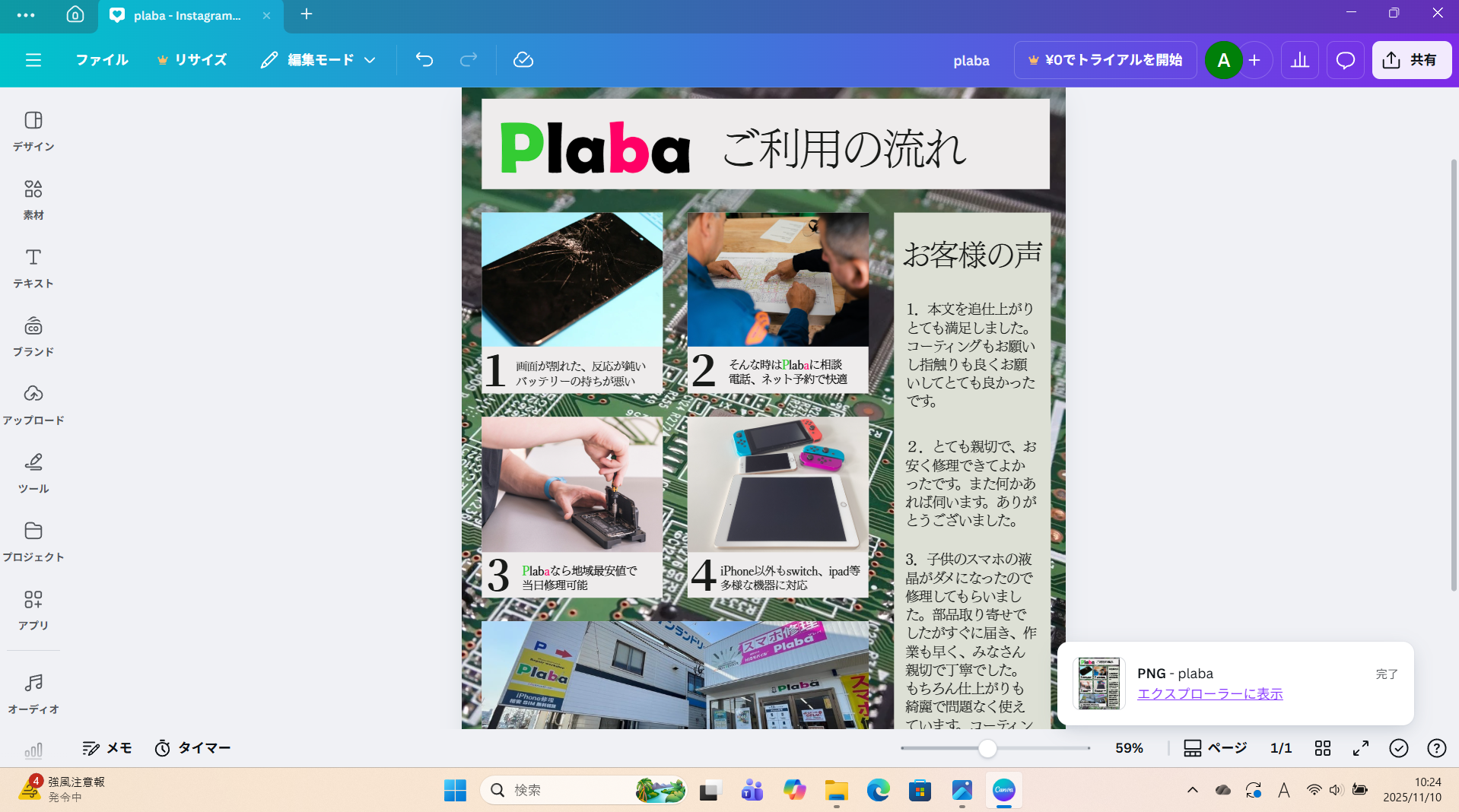Screen dimensions: 1459x812
Task: Click the エクスプローラーに表示 link
Action: (1209, 693)
